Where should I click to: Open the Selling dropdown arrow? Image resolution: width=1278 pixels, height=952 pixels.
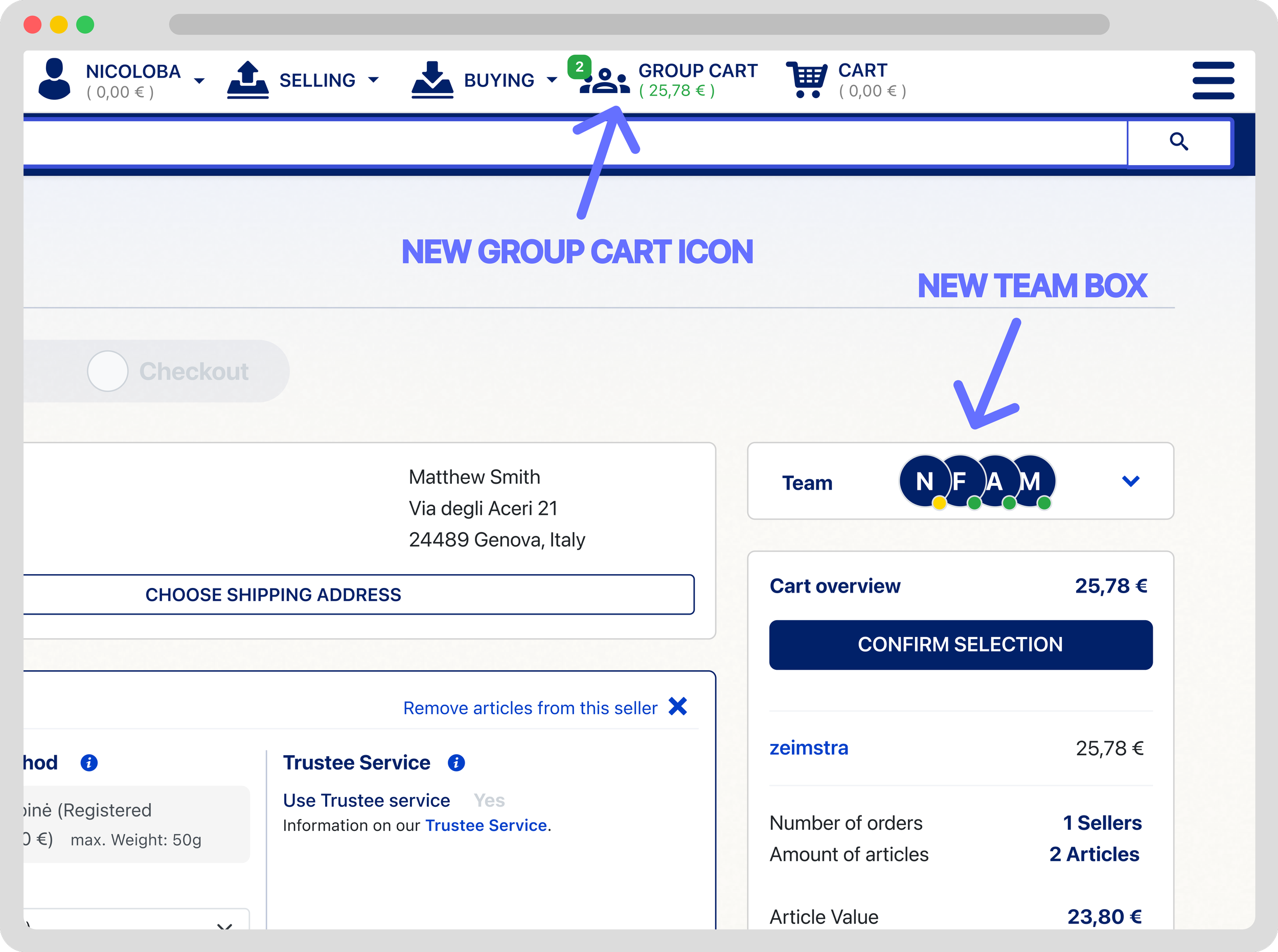coord(373,80)
